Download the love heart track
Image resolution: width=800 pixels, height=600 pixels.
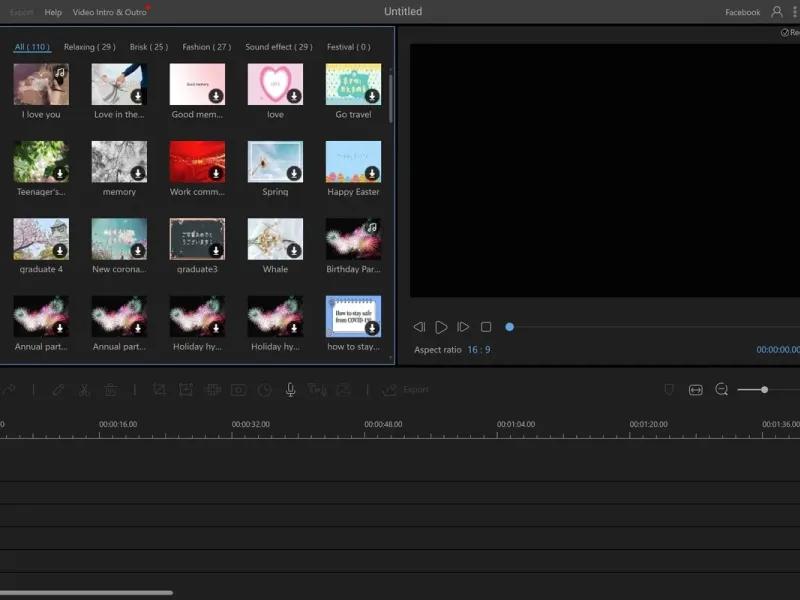(x=294, y=96)
